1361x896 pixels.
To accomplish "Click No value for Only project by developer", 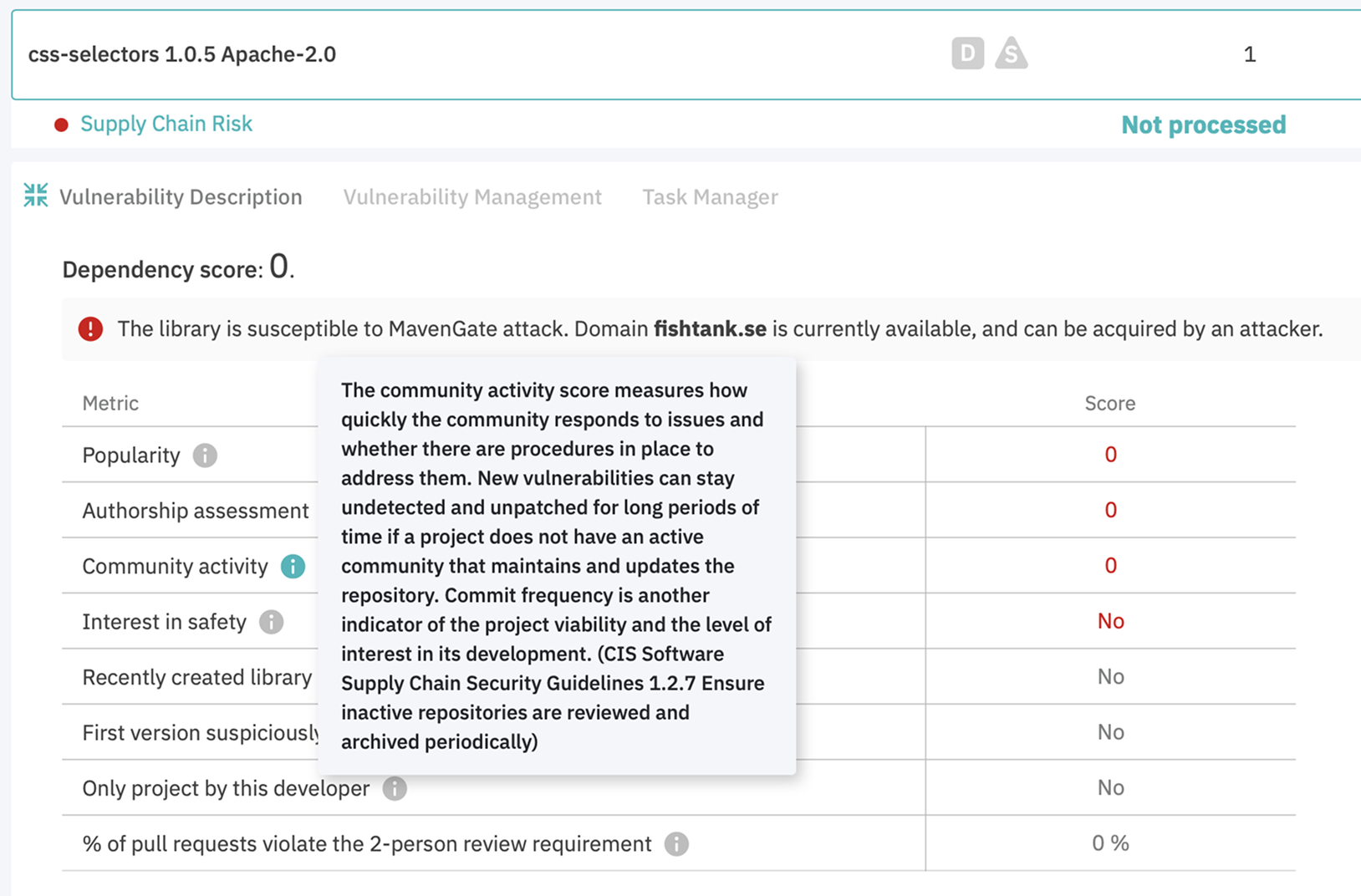I will pos(1110,787).
